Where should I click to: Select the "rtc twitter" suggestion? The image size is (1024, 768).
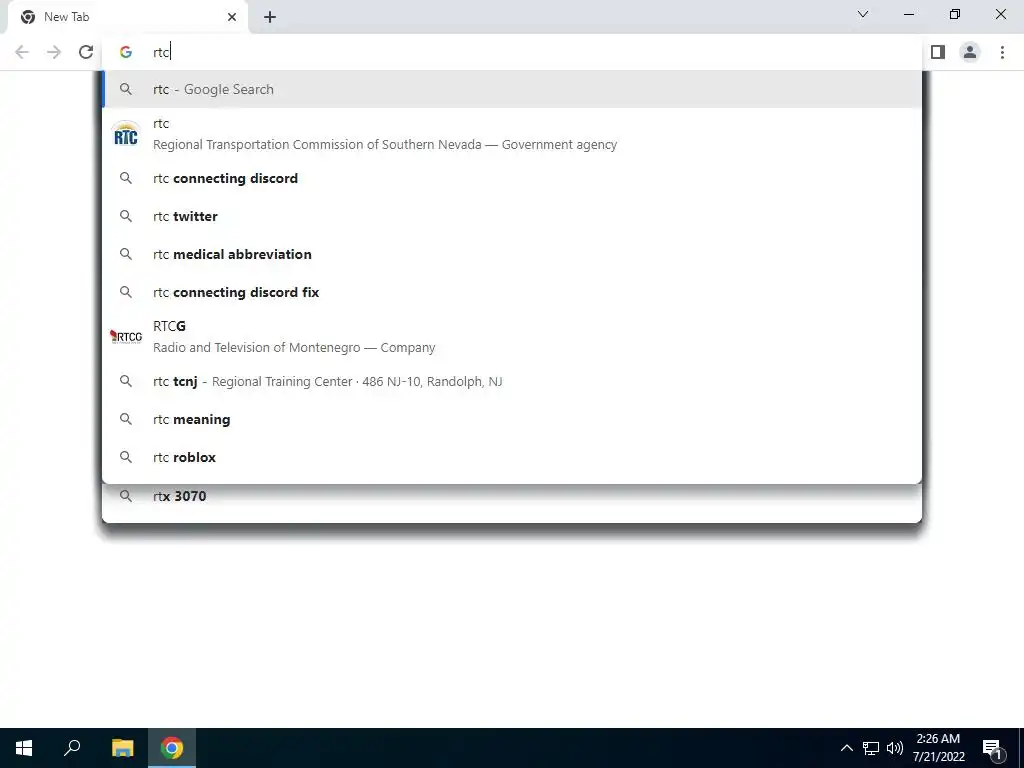point(512,216)
